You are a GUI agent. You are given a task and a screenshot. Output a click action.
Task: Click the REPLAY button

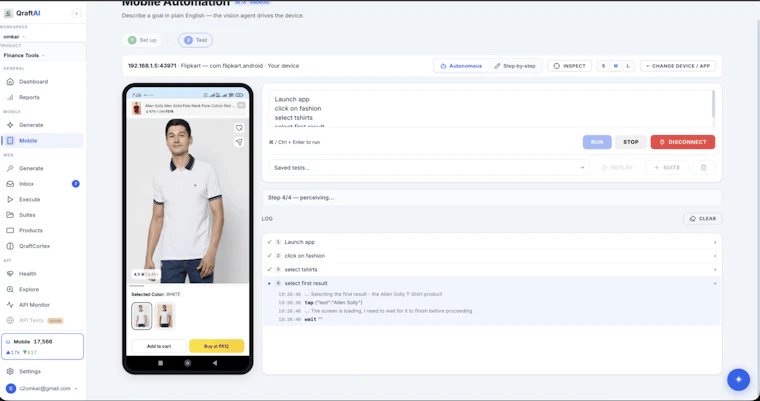[x=618, y=168]
